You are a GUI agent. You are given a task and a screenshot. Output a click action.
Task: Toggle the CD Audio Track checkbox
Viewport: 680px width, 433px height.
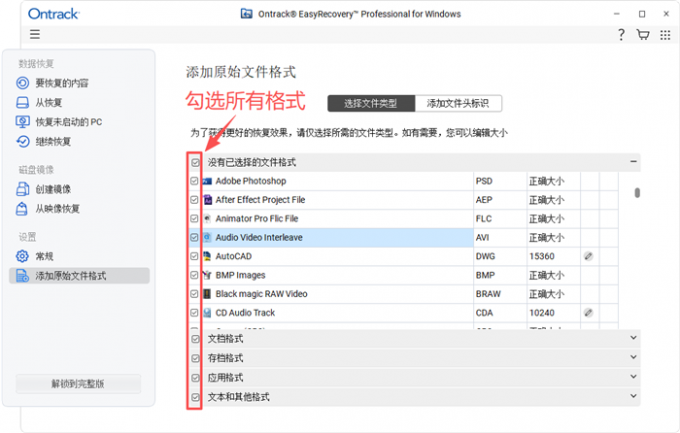(194, 313)
